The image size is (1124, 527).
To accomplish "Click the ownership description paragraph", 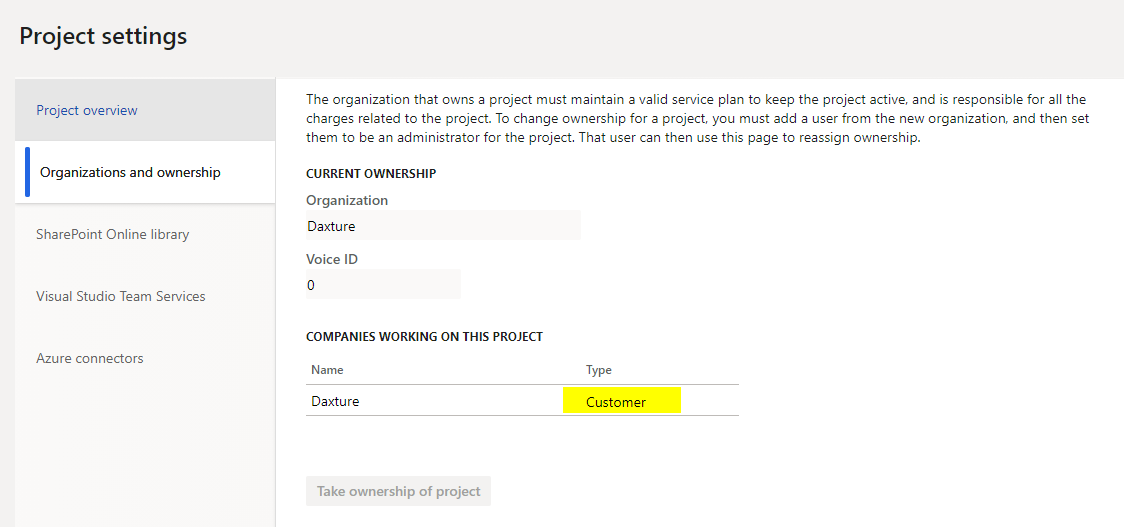I will pyautogui.click(x=696, y=118).
